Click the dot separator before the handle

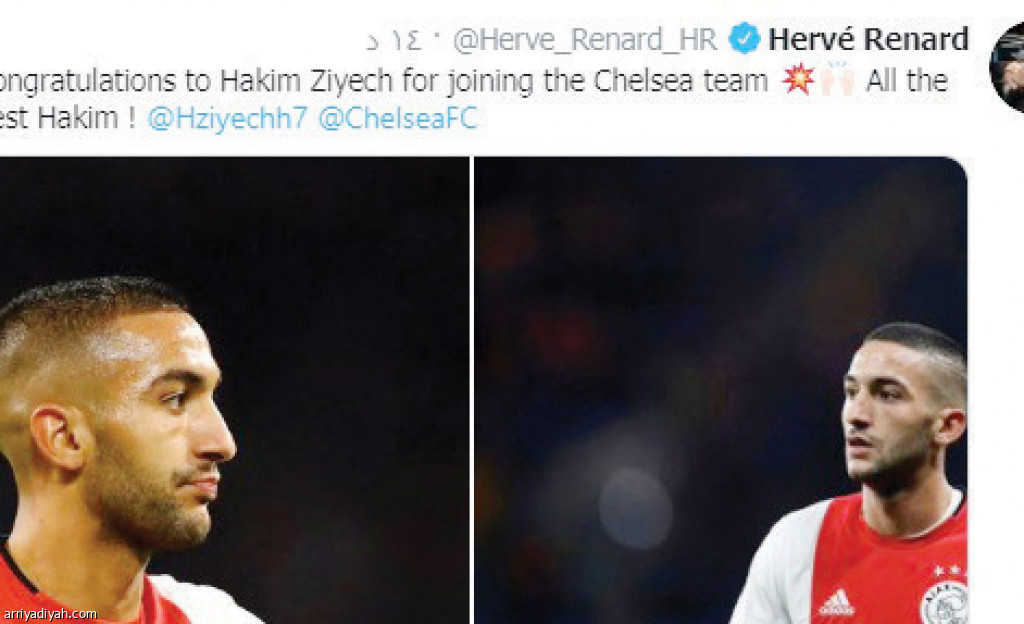tap(437, 39)
